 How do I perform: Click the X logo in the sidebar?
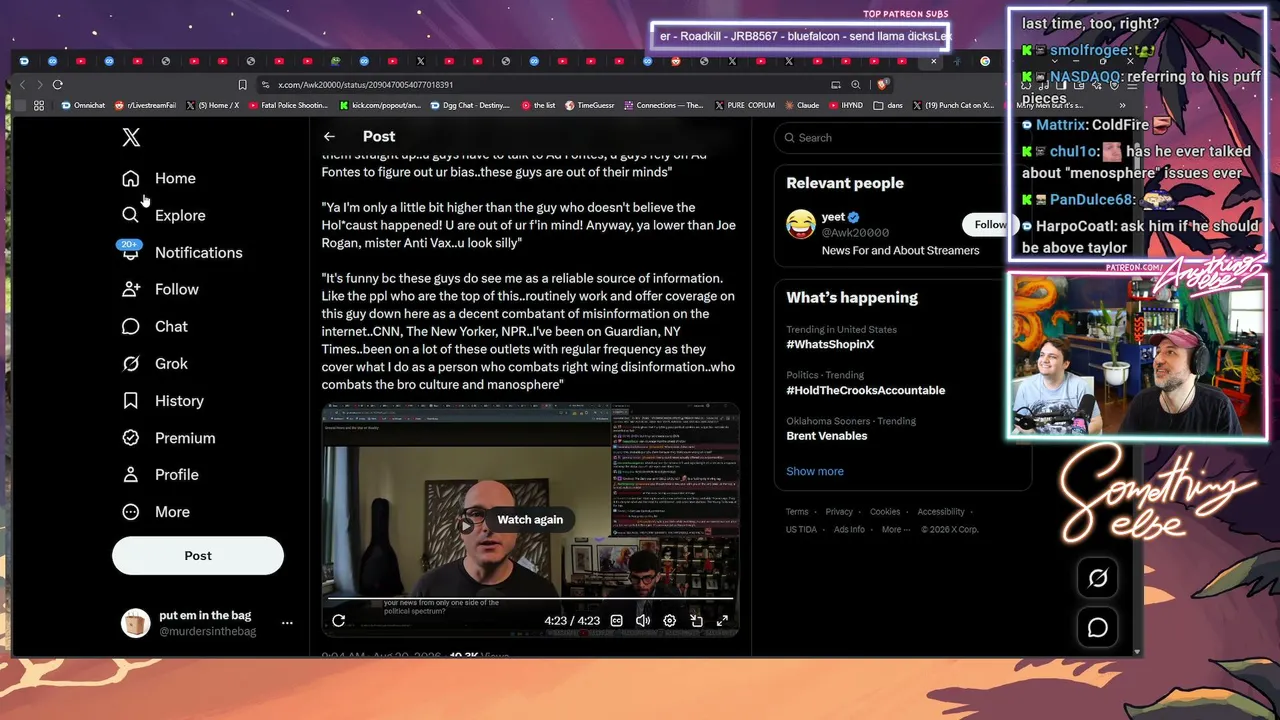(131, 137)
